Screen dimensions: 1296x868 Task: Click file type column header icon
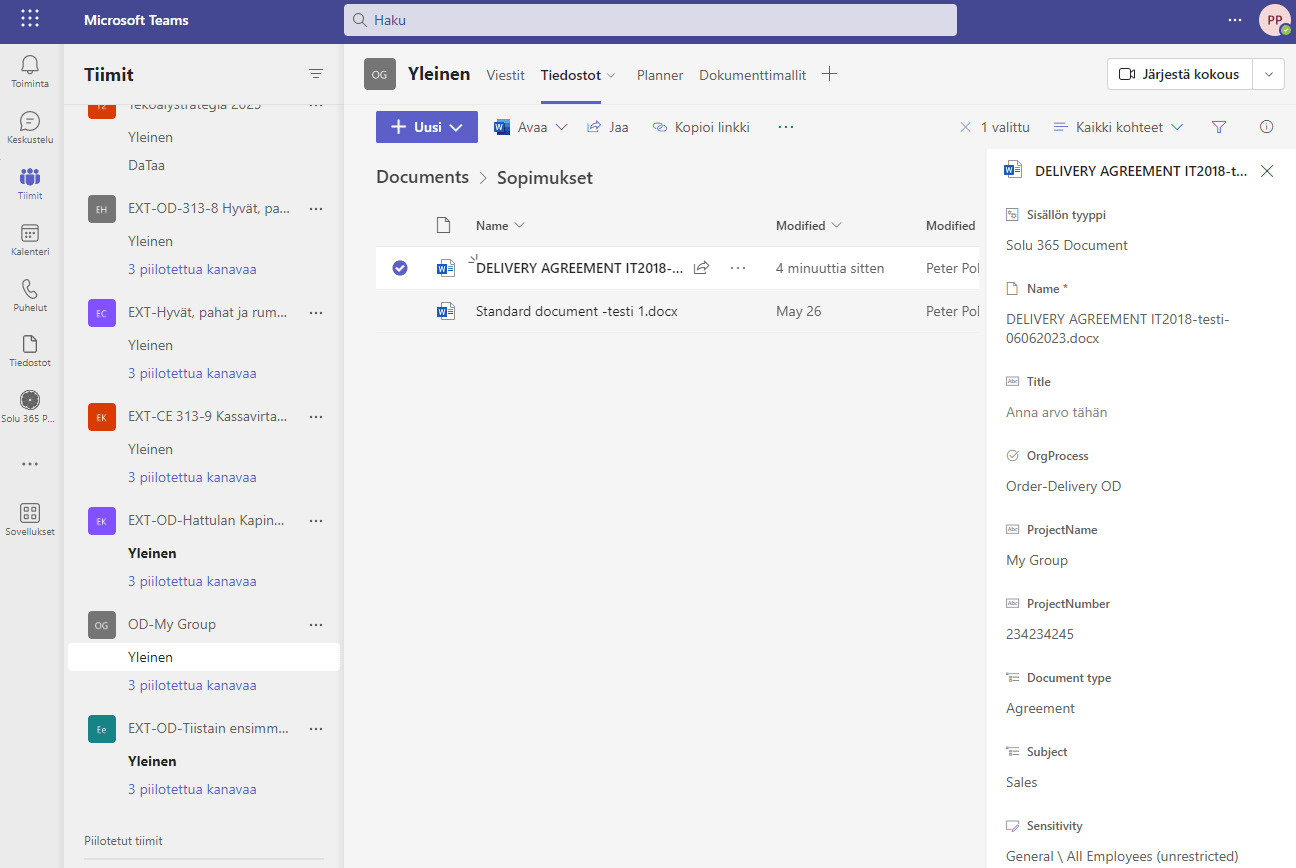(444, 226)
